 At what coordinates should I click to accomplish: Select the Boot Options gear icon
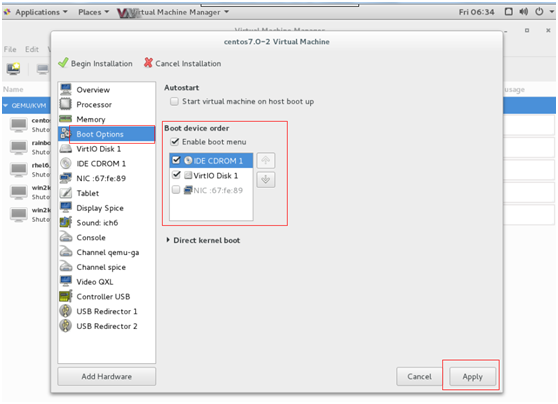pyautogui.click(x=65, y=134)
